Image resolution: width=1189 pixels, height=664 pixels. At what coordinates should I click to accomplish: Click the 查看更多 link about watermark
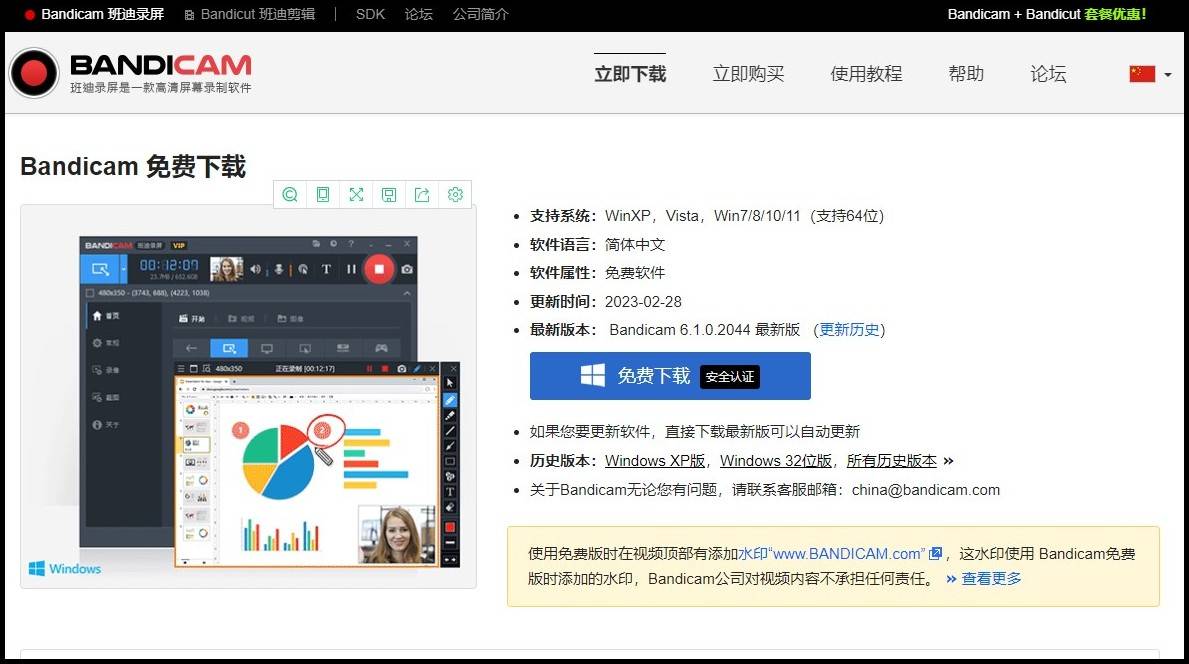(x=992, y=578)
